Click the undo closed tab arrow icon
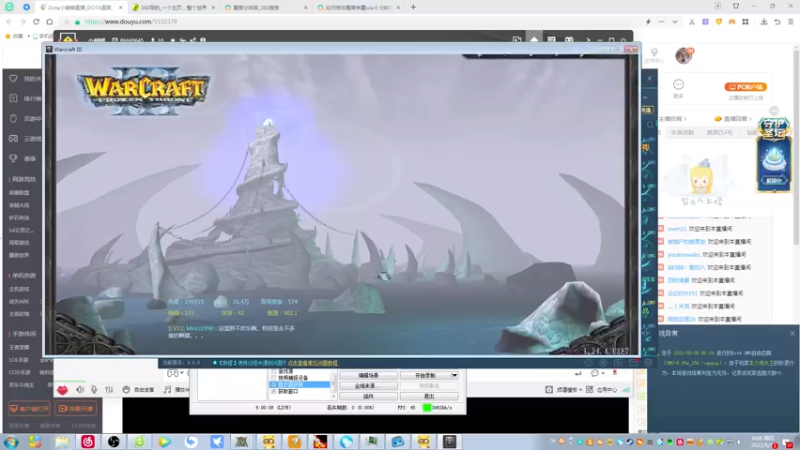 click(x=777, y=22)
